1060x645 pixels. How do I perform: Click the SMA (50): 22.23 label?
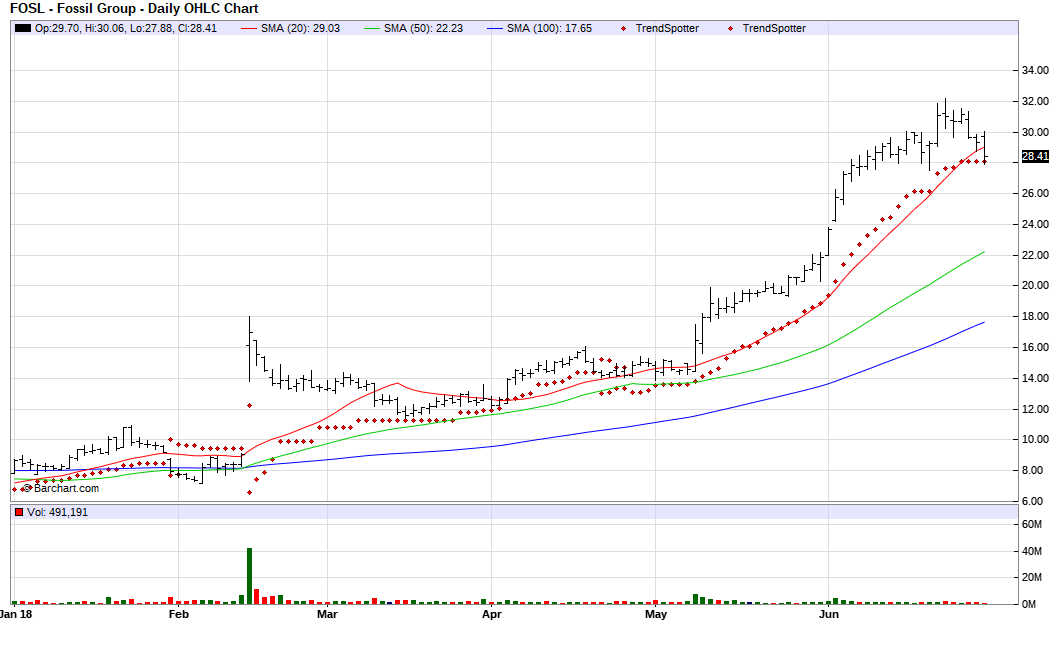423,28
